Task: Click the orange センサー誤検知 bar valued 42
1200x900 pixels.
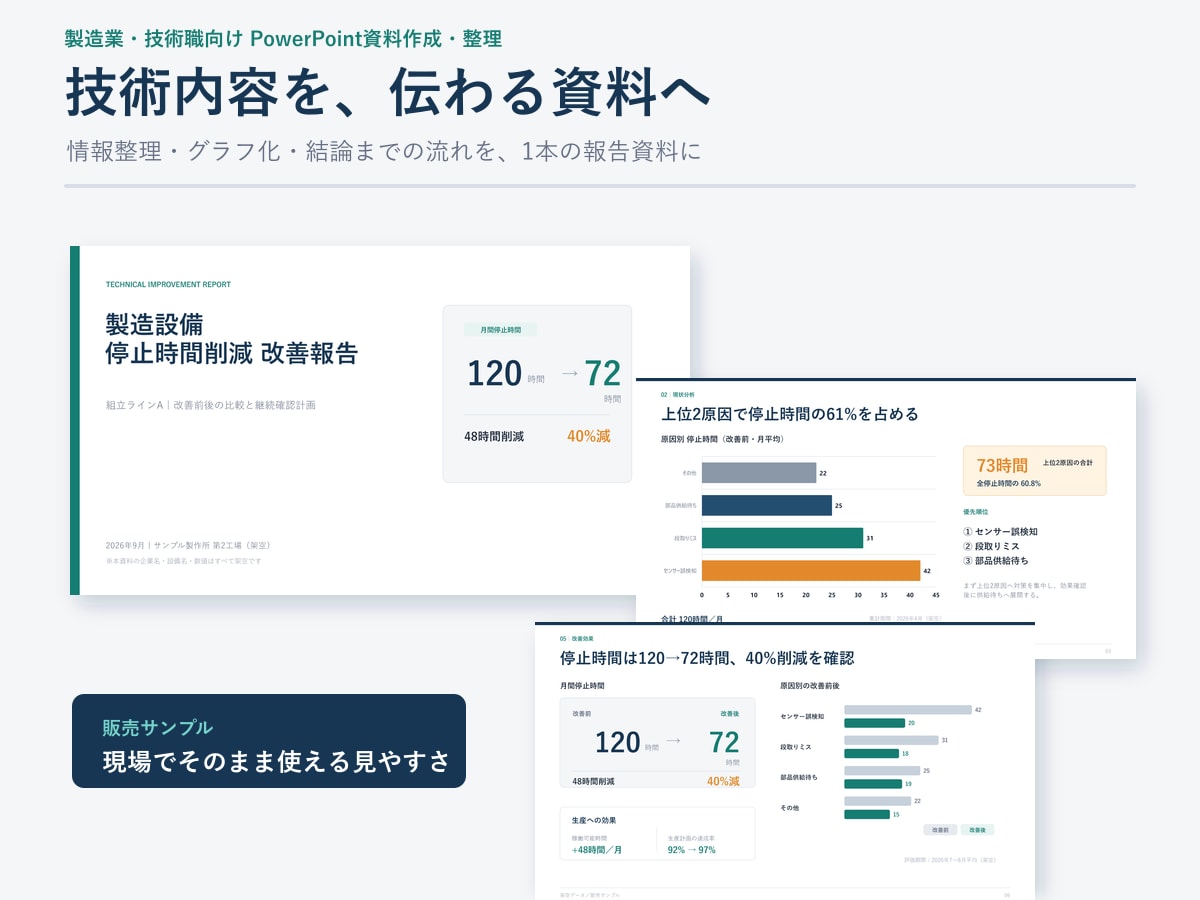Action: (x=811, y=570)
